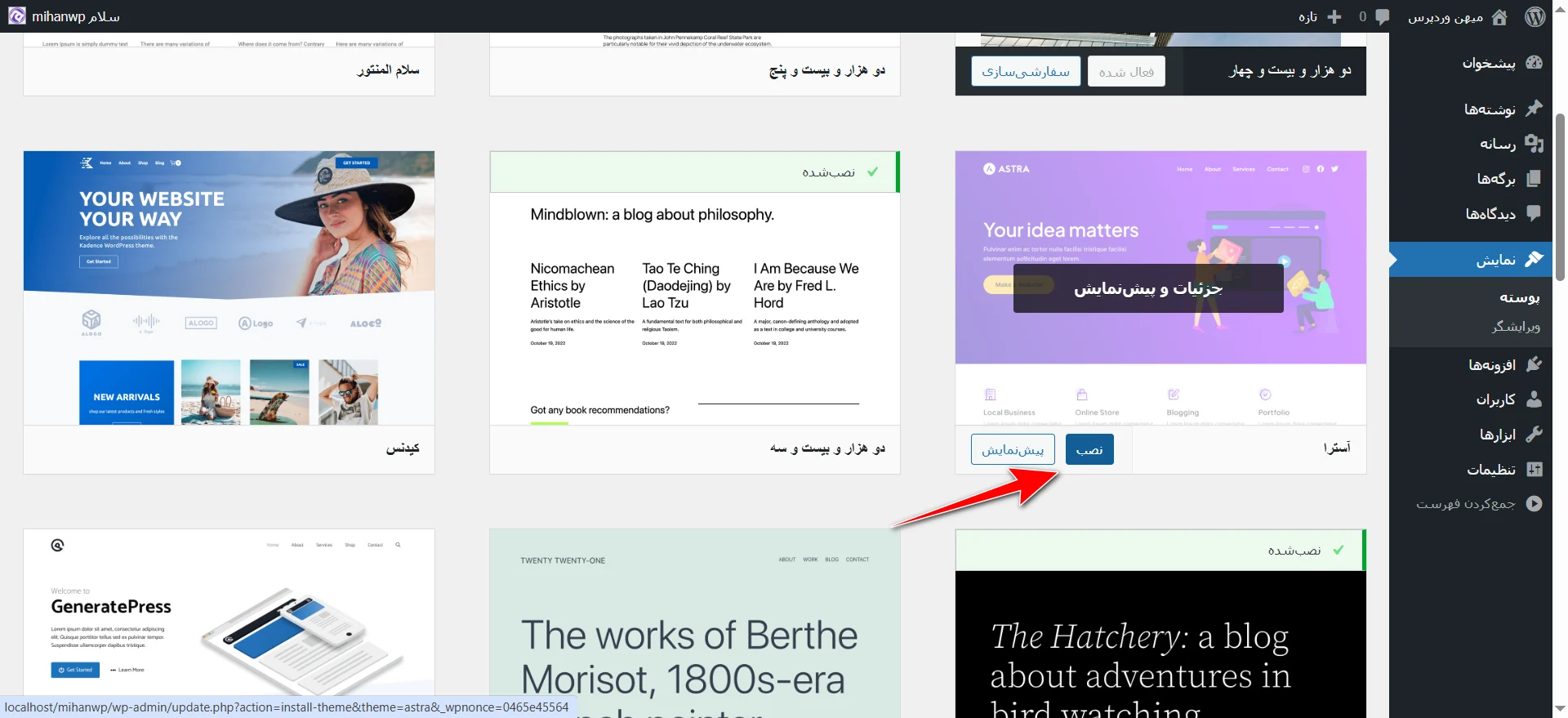Image resolution: width=1568 pixels, height=718 pixels.
Task: Click the نمایش paintbrush icon in sidebar
Action: point(1534,259)
